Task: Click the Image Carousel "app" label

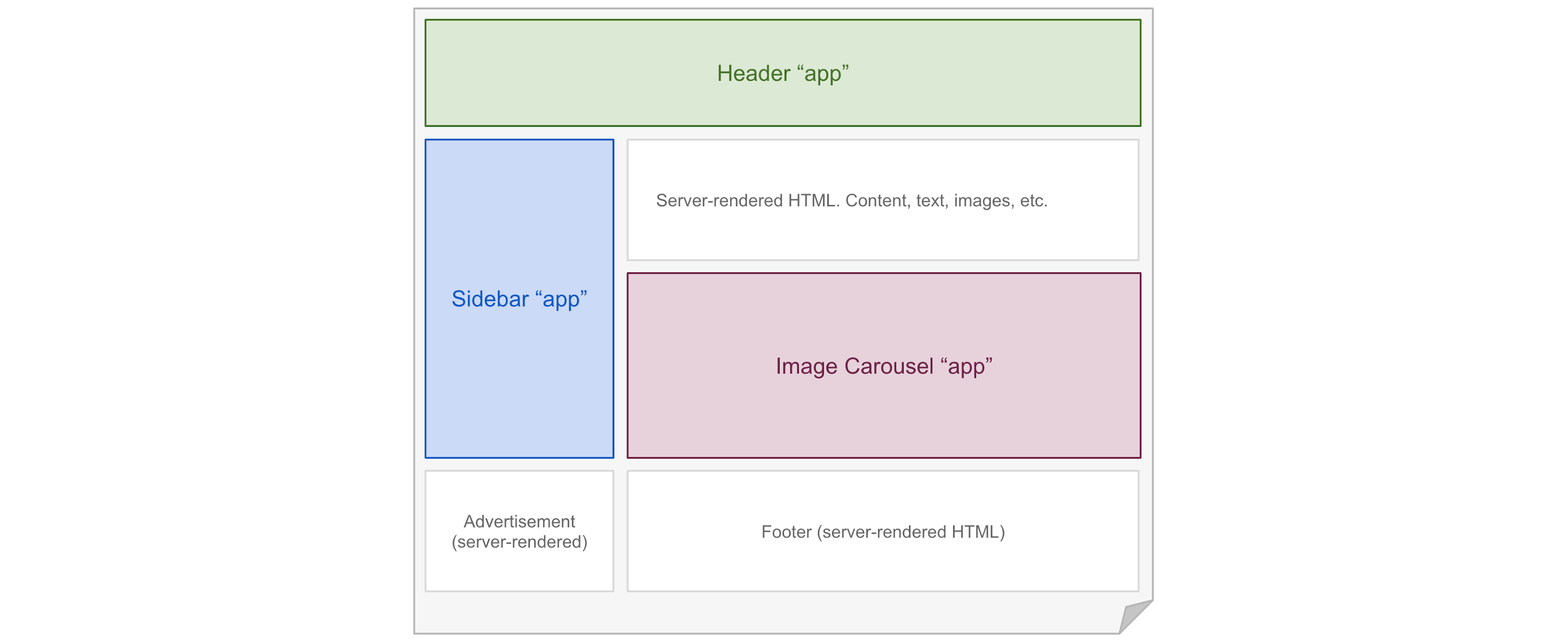Action: [x=883, y=366]
